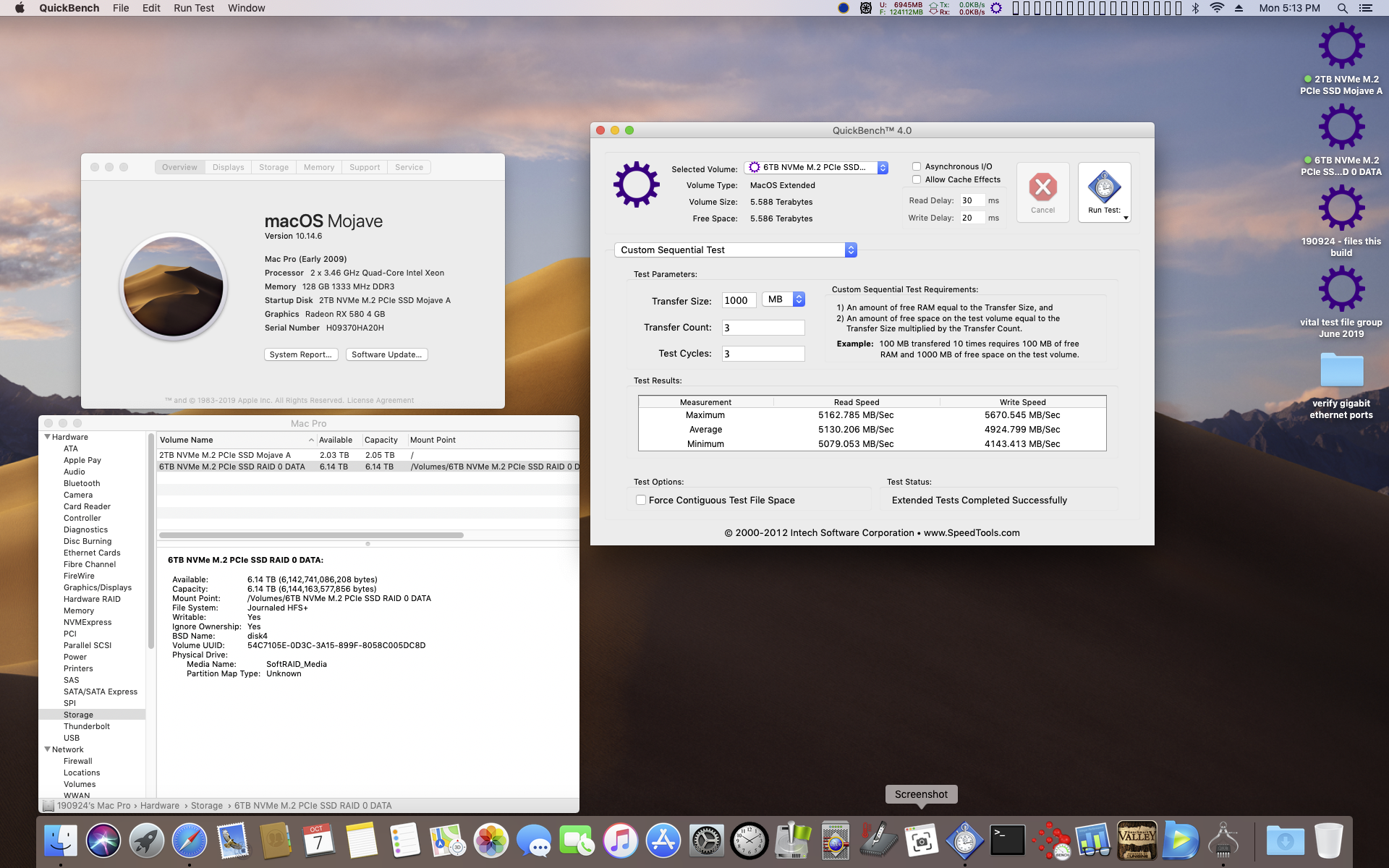Open the Trash in the dock
This screenshot has width=1389, height=868.
[1328, 841]
